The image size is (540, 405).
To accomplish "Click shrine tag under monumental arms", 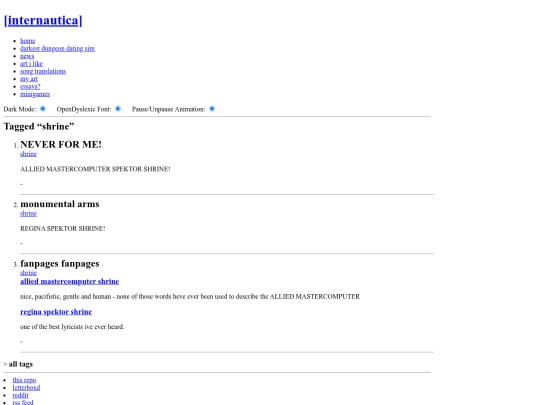I will 28,213.
